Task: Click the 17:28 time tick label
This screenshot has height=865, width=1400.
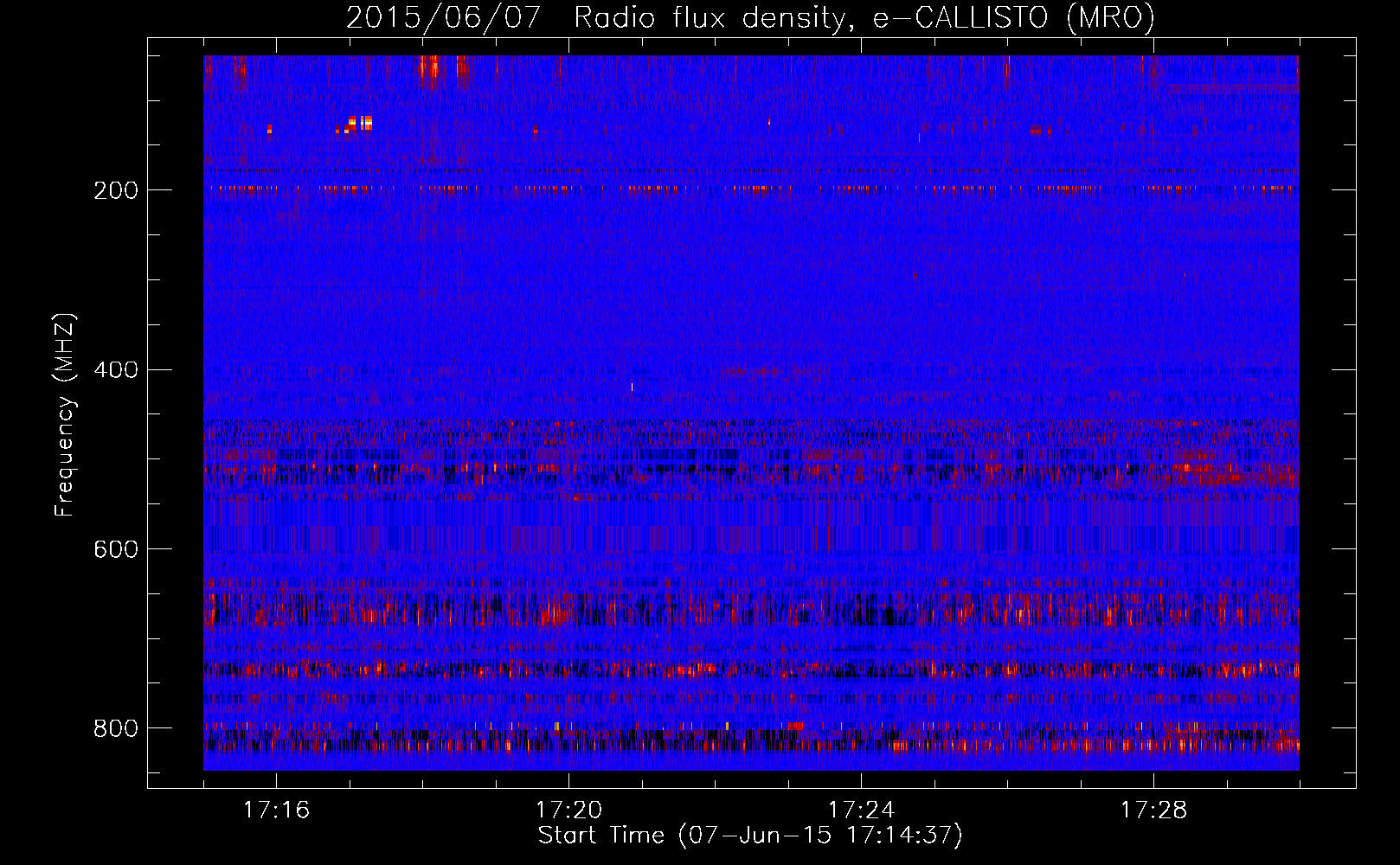Action: pyautogui.click(x=1153, y=810)
